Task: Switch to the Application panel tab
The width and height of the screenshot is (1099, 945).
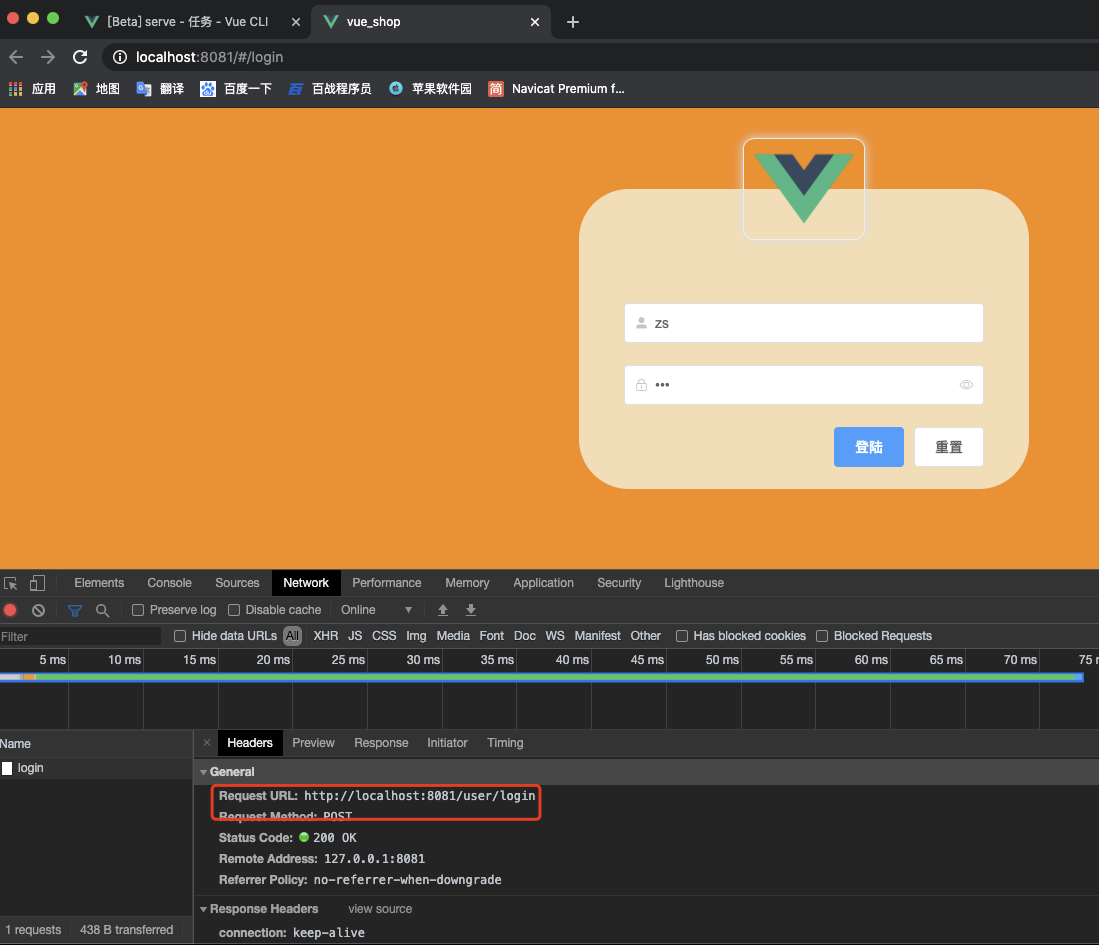Action: click(x=543, y=583)
